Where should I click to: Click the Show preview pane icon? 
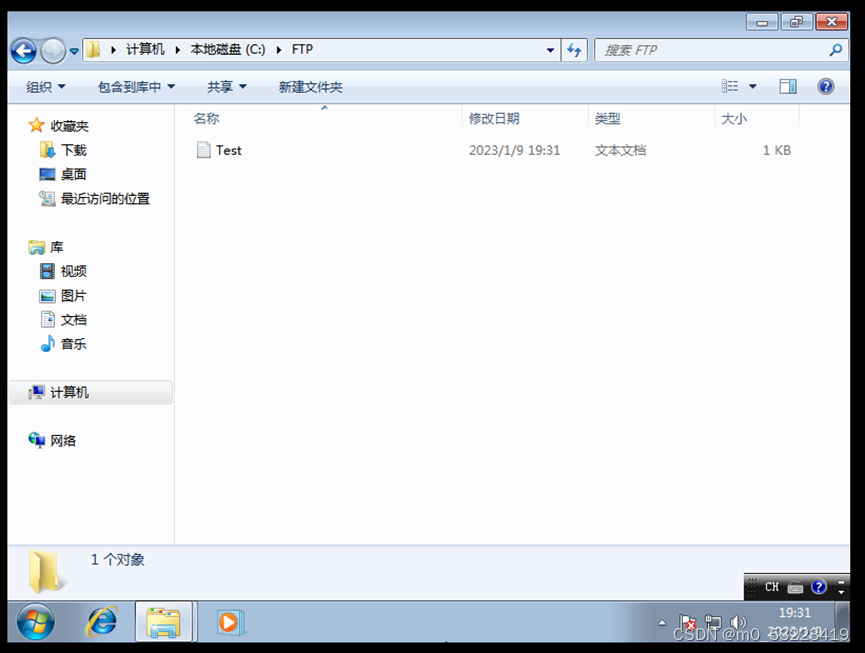787,86
